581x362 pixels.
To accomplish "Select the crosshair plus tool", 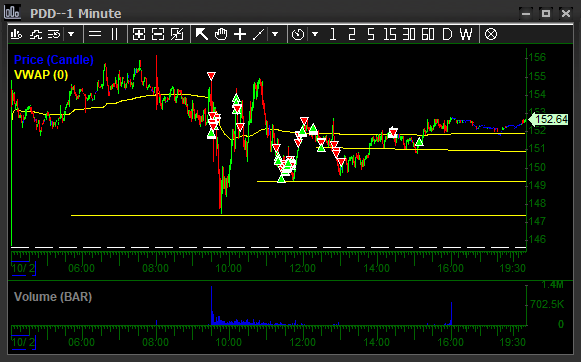I will (240, 34).
